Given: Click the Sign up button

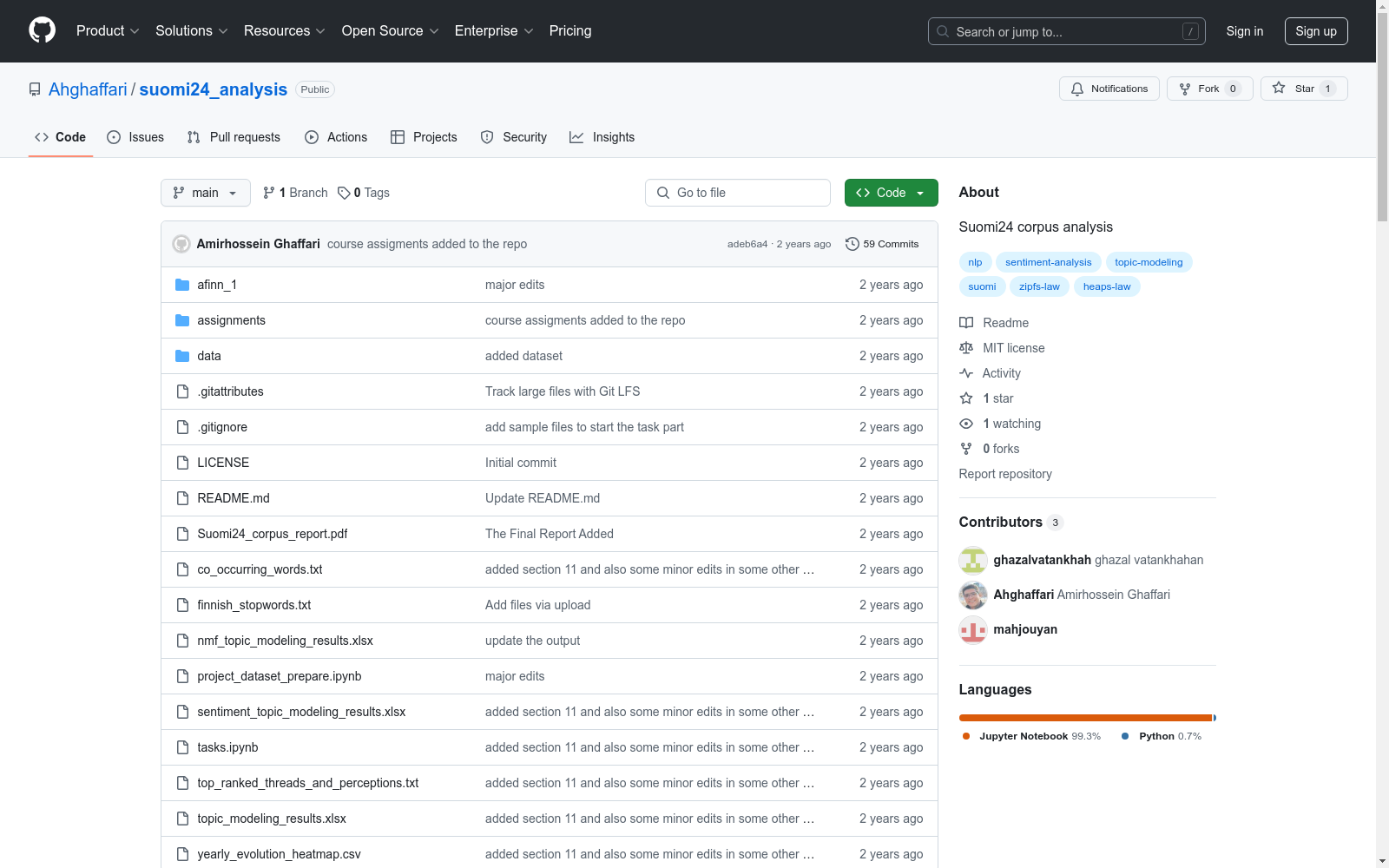Looking at the screenshot, I should point(1316,31).
